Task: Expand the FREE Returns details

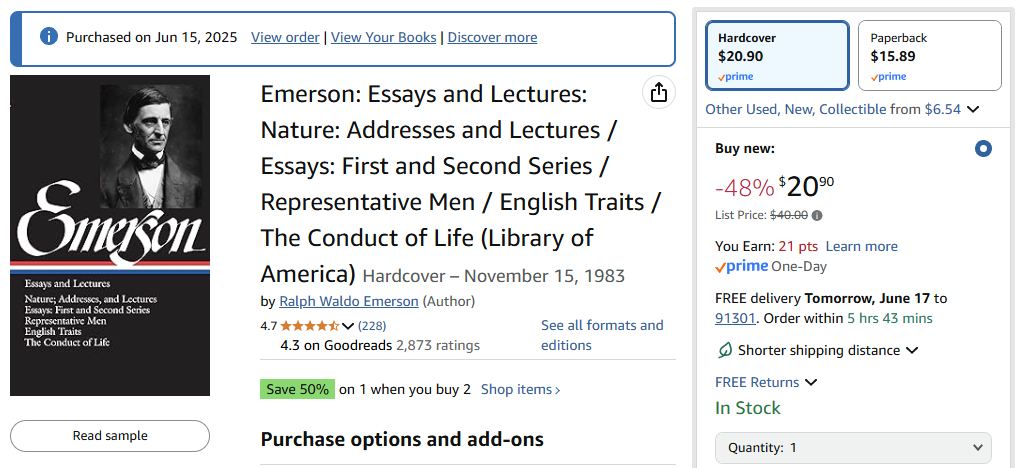Action: [x=766, y=382]
